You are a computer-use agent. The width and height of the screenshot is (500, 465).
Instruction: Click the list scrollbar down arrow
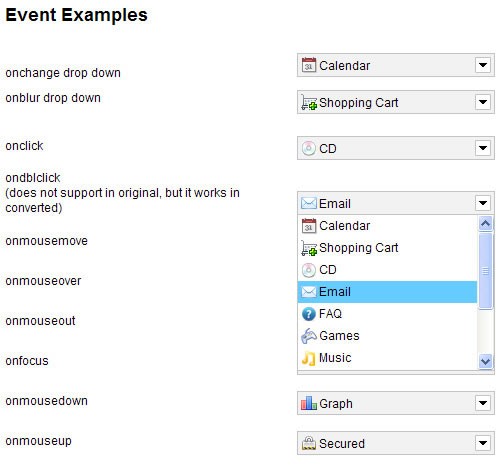click(485, 361)
